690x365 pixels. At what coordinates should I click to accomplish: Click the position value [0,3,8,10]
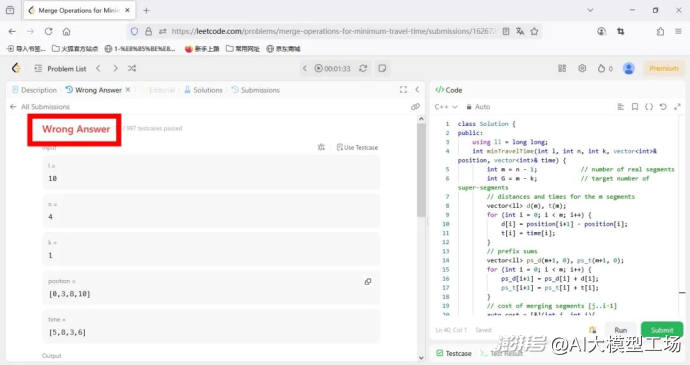tap(70, 294)
